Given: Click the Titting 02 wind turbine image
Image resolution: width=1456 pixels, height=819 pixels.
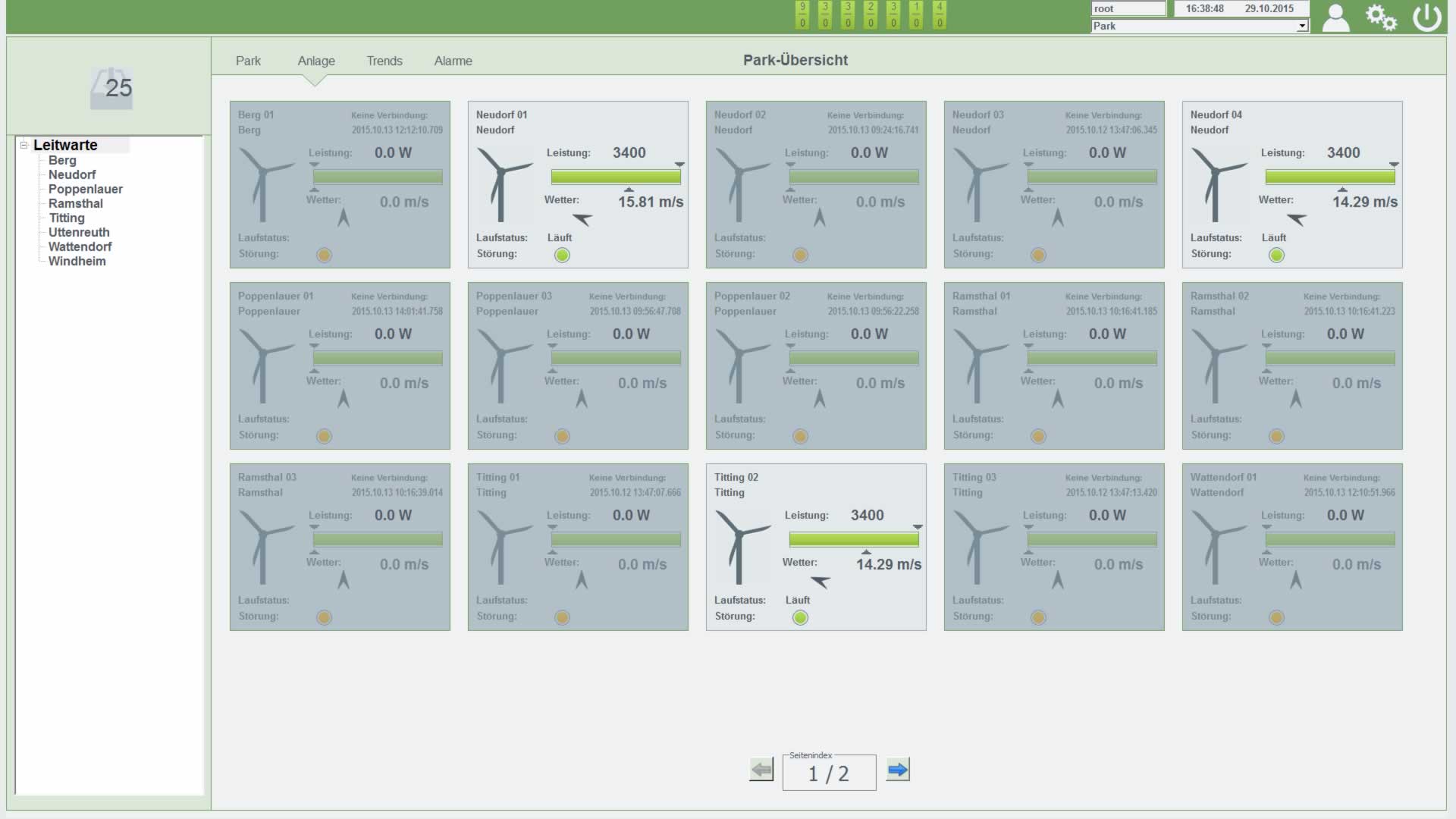Looking at the screenshot, I should (742, 547).
